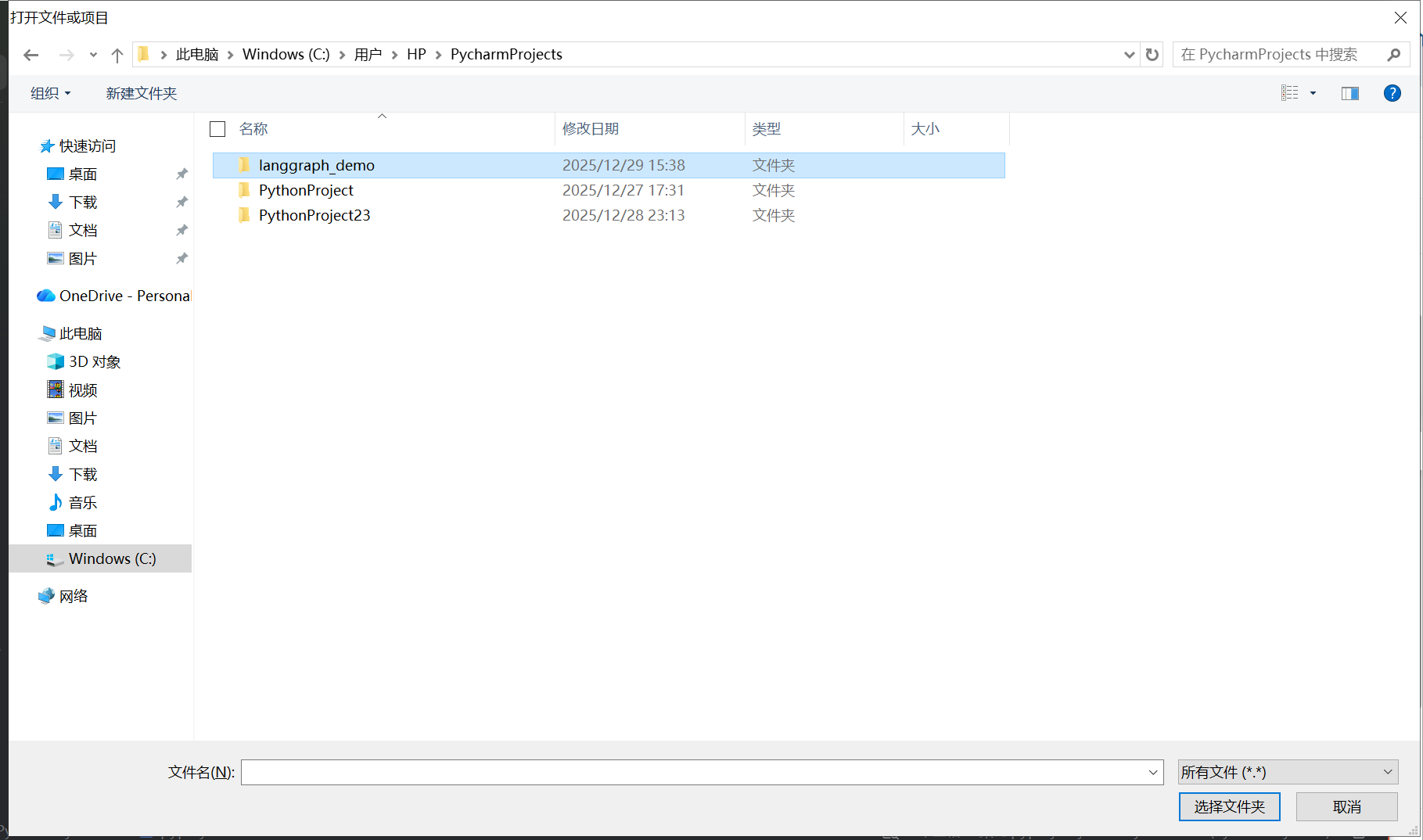Viewport: 1423px width, 840px height.
Task: Open 音乐 folder in sidebar
Action: (x=83, y=503)
